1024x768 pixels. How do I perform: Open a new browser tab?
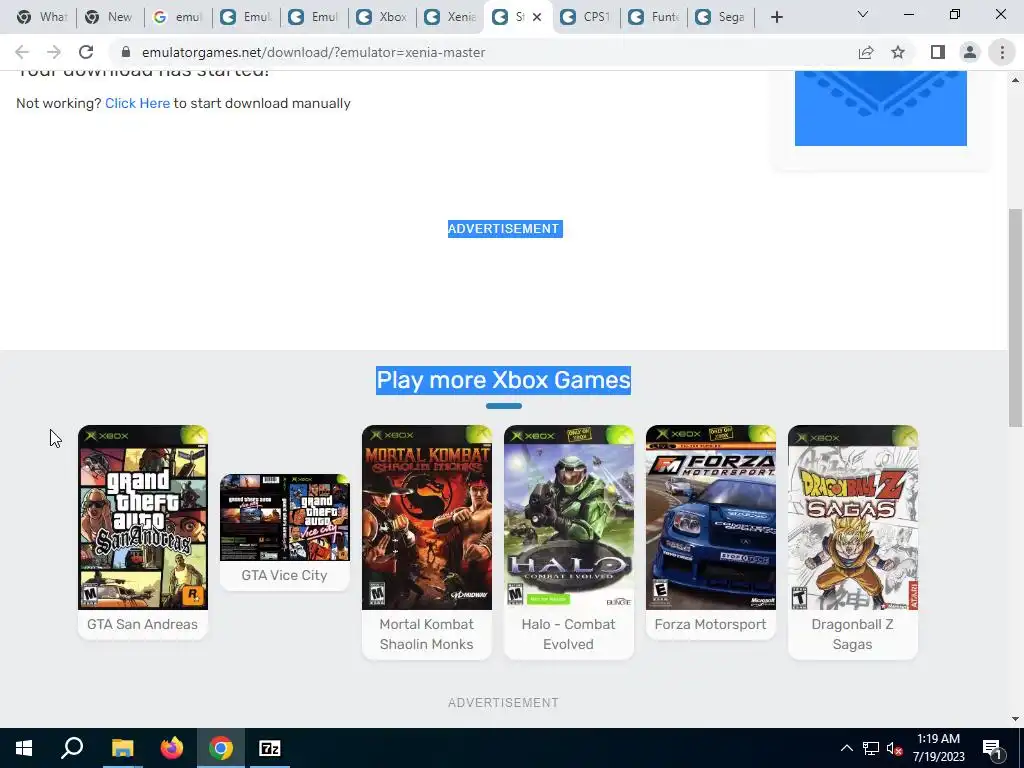[x=776, y=17]
